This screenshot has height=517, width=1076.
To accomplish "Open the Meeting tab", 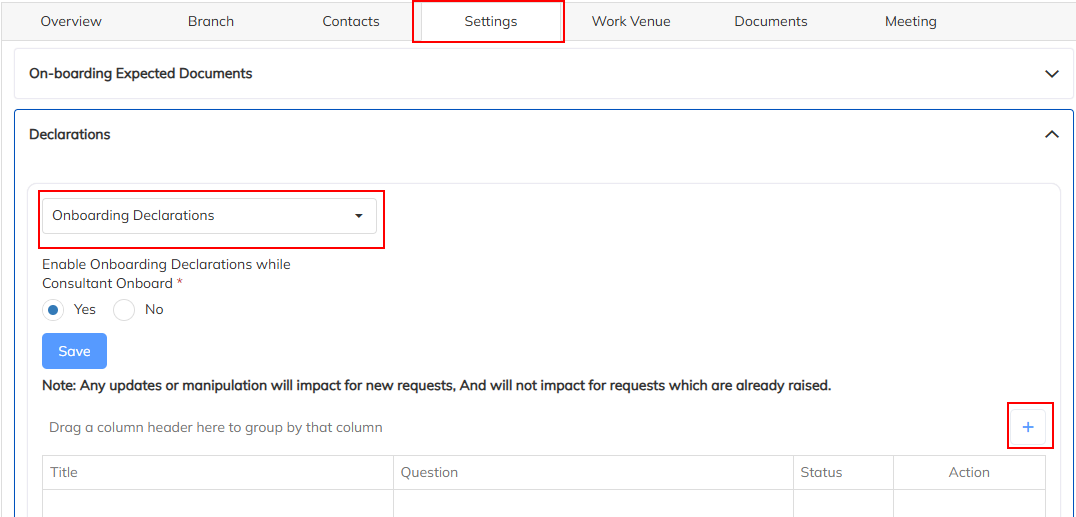I will click(x=910, y=21).
